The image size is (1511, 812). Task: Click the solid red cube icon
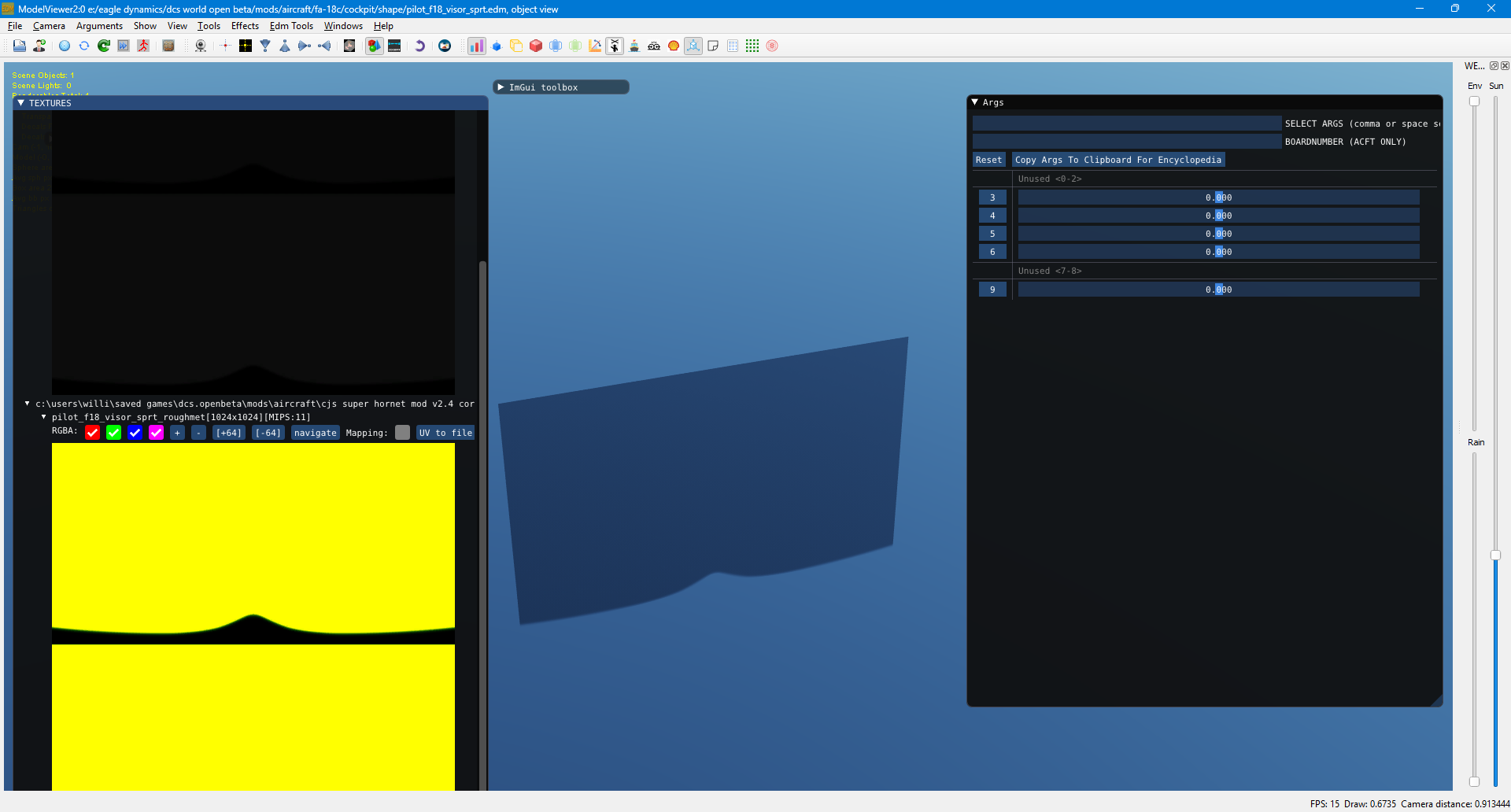pos(536,46)
